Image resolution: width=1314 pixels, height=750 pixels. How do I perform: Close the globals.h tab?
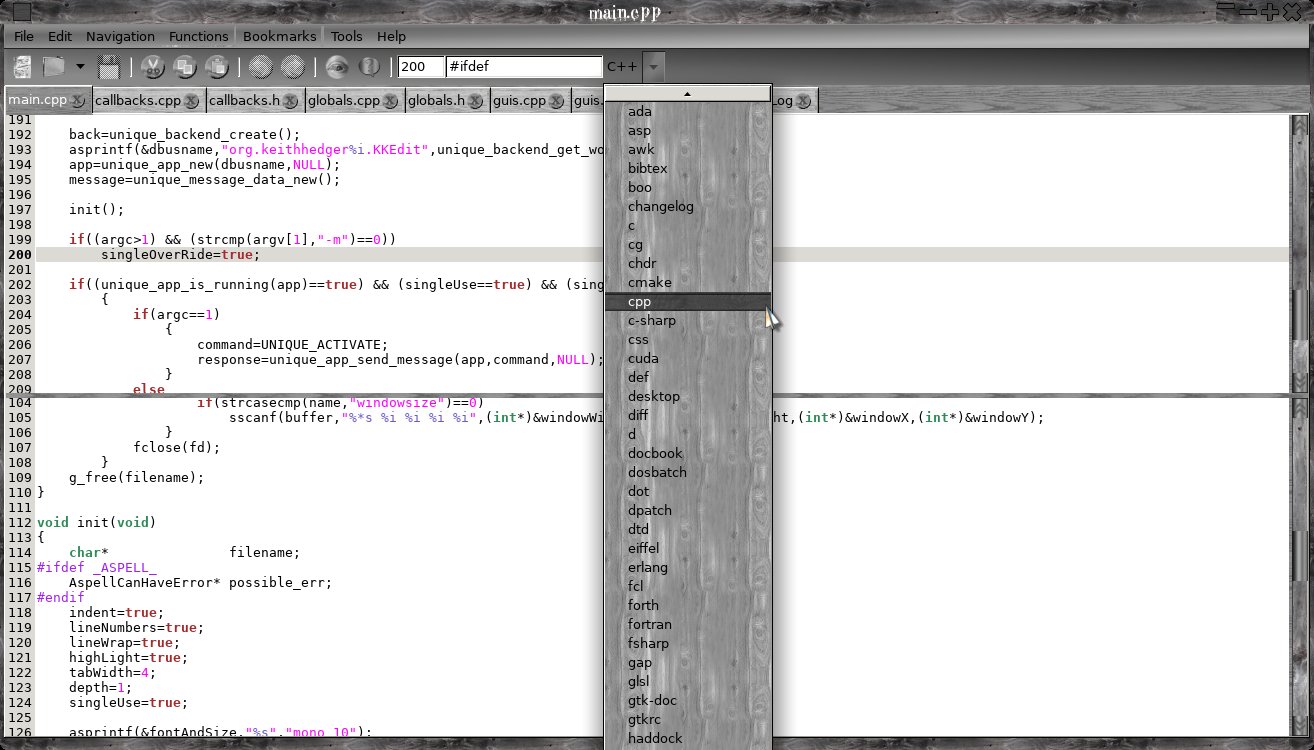pos(475,100)
